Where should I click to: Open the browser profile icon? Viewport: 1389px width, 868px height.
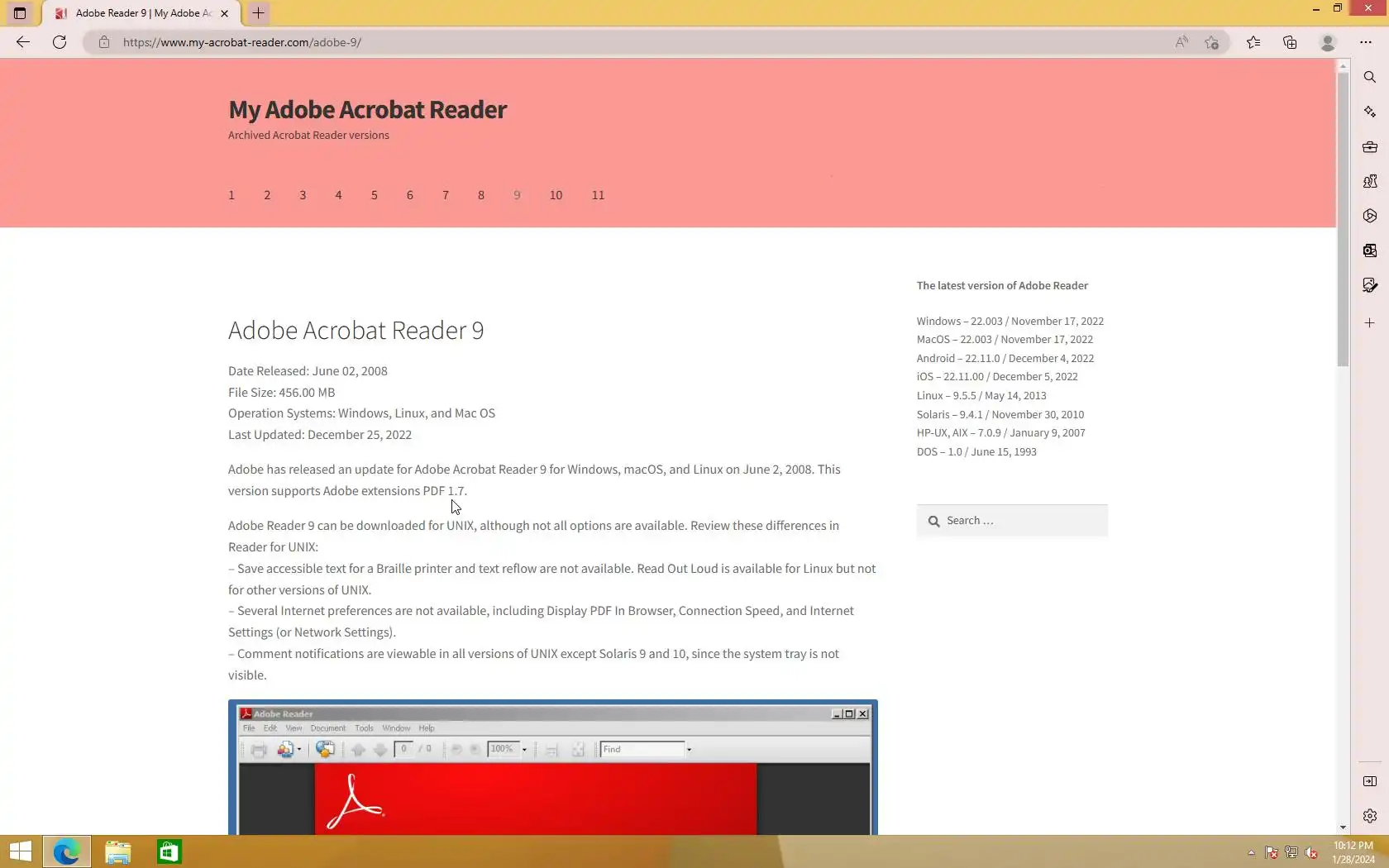coord(1328,42)
